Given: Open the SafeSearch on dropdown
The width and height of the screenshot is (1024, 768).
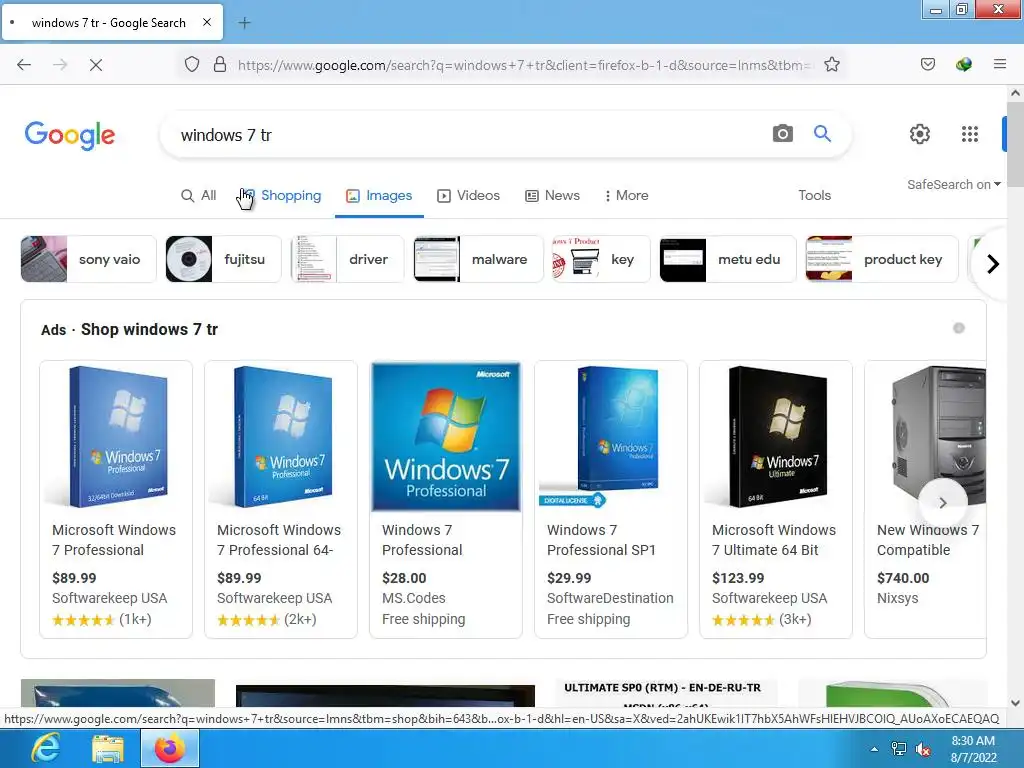Looking at the screenshot, I should (953, 185).
